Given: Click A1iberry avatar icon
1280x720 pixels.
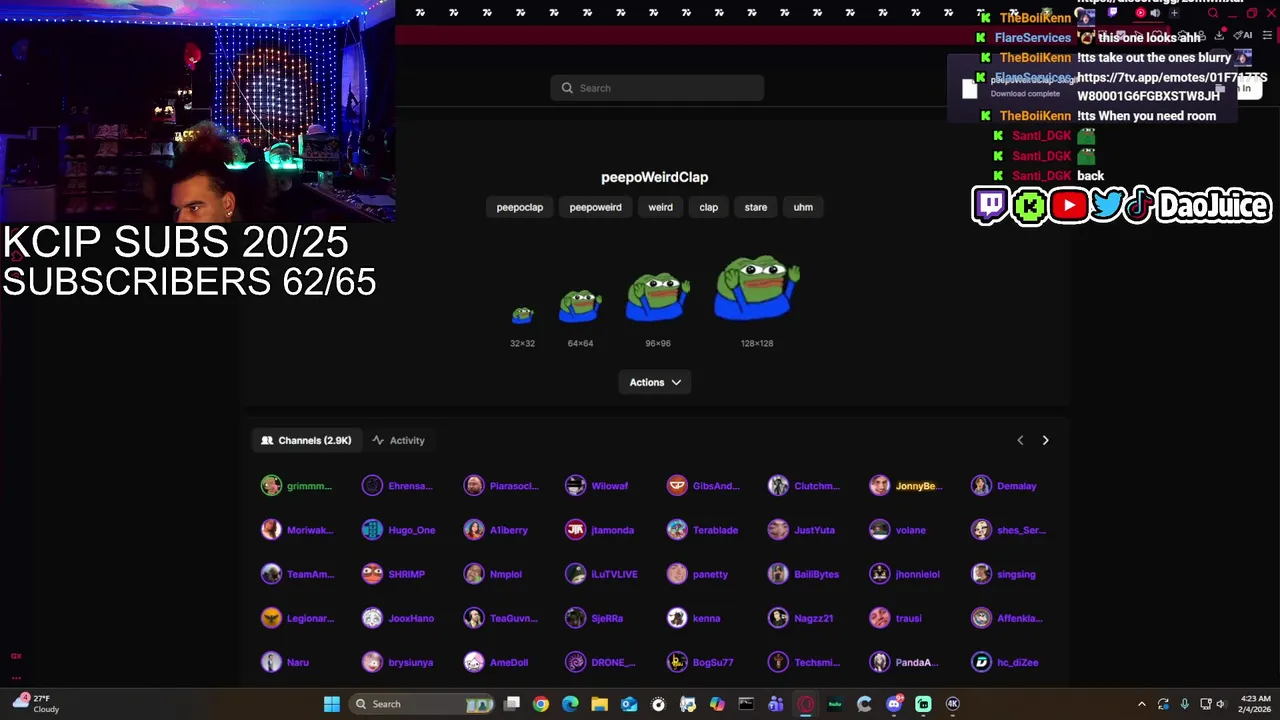Looking at the screenshot, I should tap(474, 530).
